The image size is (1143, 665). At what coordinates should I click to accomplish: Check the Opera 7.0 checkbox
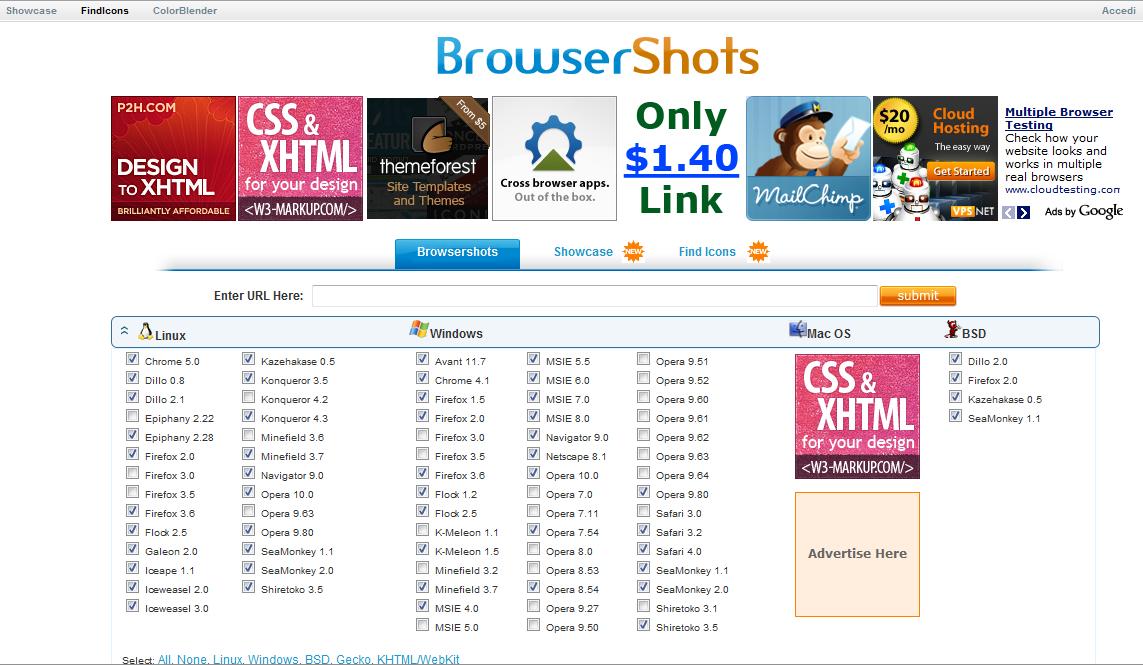534,492
